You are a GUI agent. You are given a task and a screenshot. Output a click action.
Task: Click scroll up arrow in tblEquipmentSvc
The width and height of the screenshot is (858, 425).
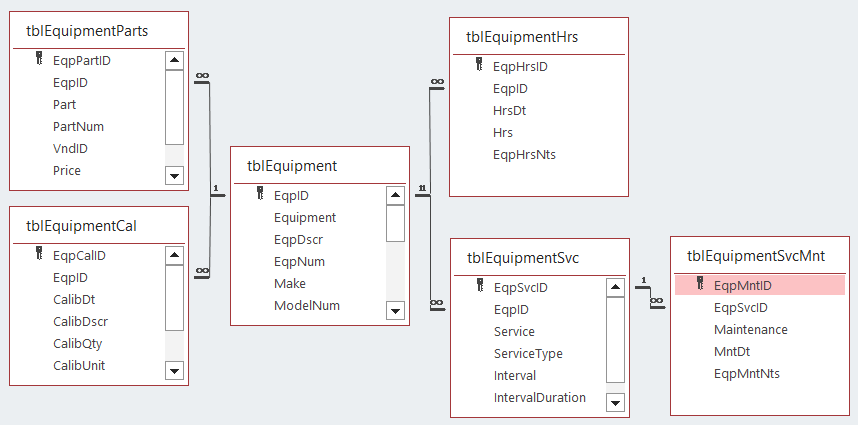[x=615, y=287]
